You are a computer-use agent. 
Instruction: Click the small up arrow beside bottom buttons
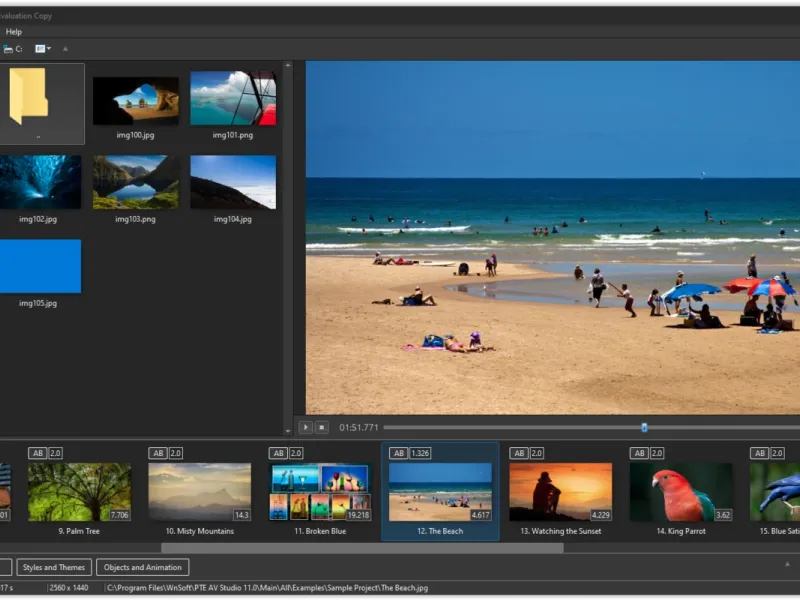[x=787, y=564]
